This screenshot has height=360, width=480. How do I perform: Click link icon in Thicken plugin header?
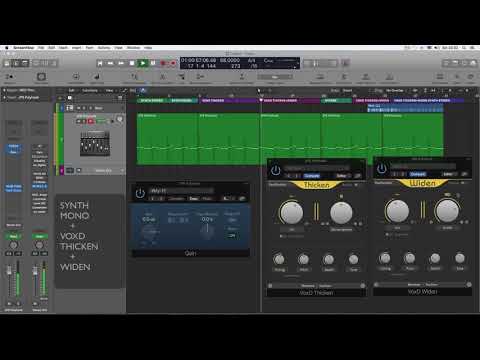coord(357,175)
